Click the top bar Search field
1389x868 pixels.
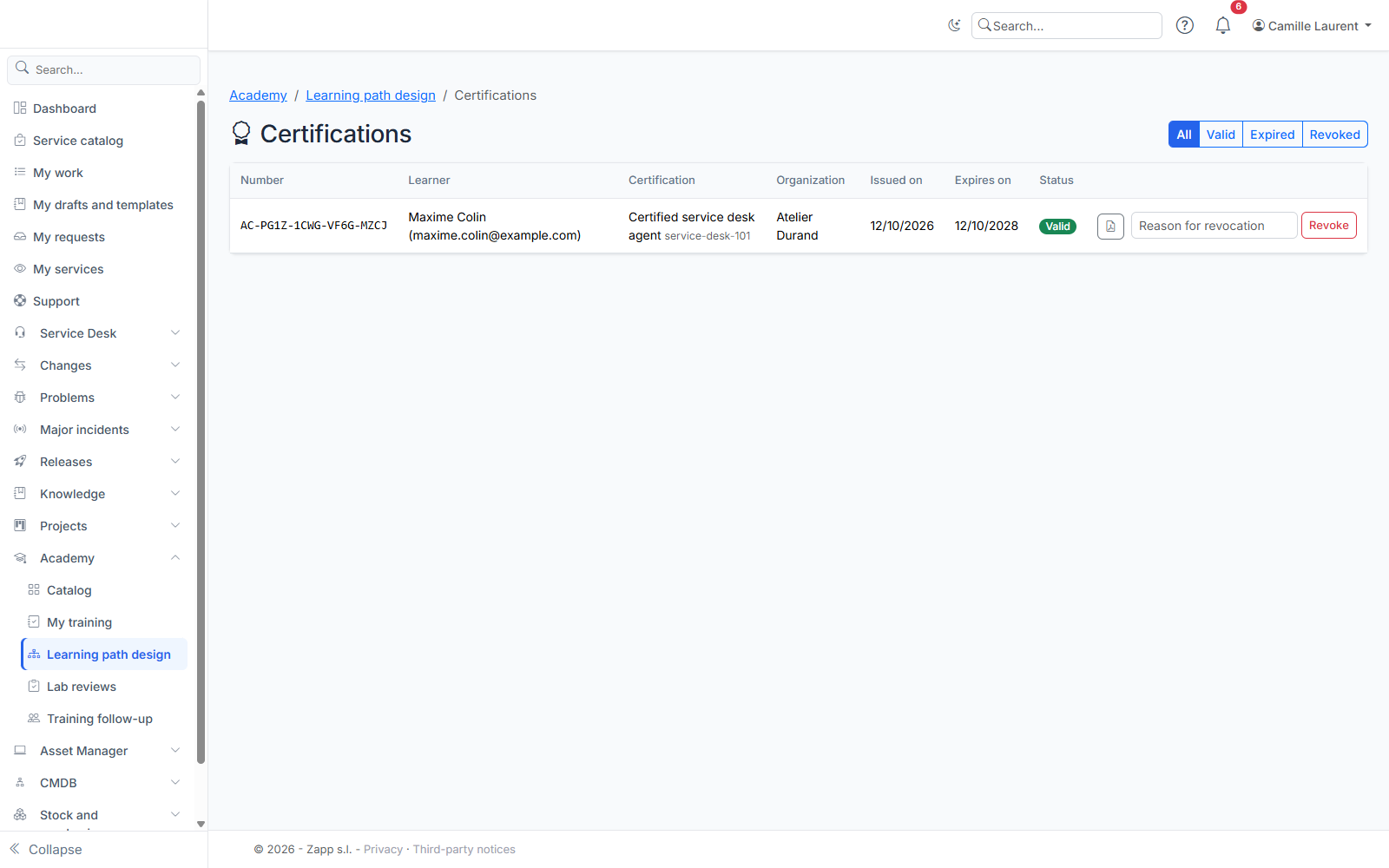1067,26
